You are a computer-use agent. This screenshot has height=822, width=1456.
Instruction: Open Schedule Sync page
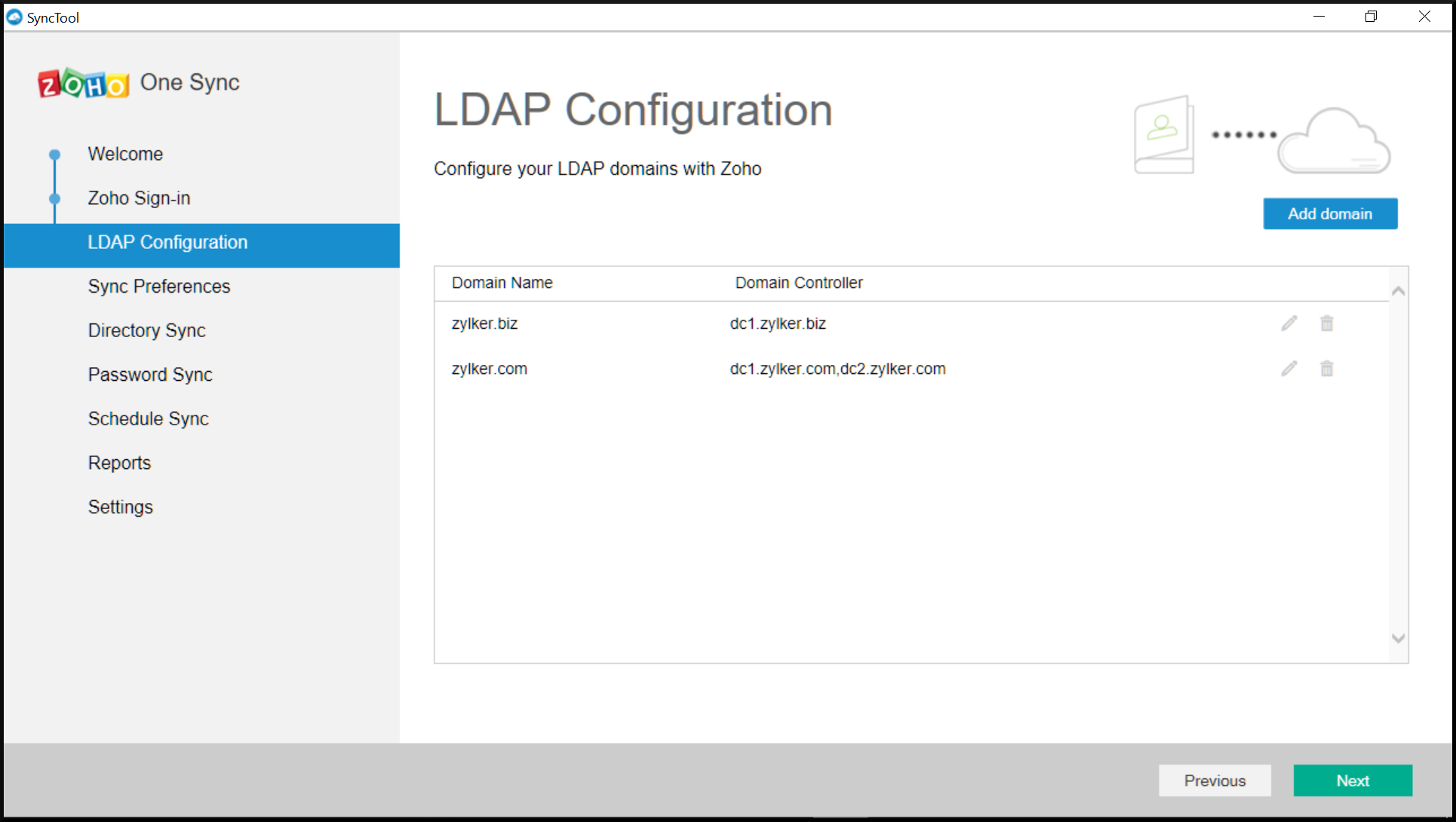pos(148,419)
